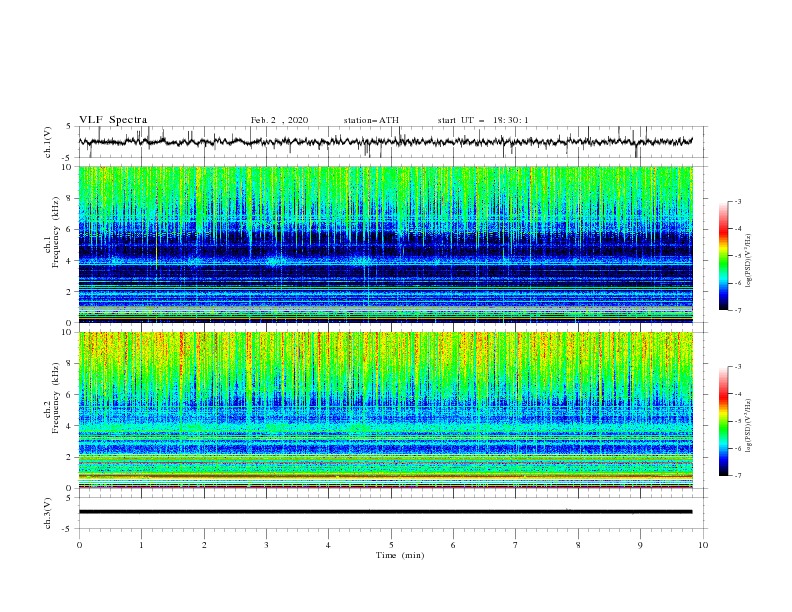Screen dimensions: 792x612
Task: Click the "-5" volt tick of ch.1(V) axis
Action: (x=68, y=158)
